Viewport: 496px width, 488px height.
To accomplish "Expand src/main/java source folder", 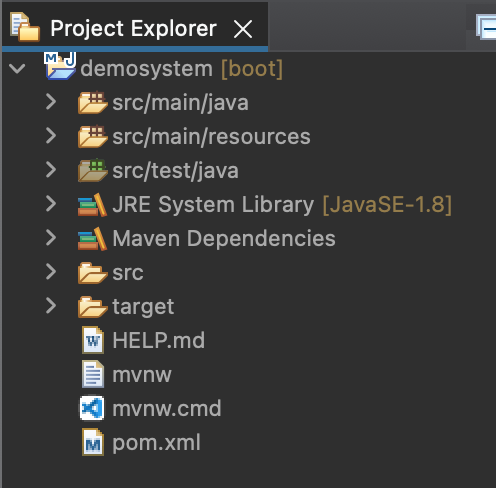I will [x=51, y=102].
